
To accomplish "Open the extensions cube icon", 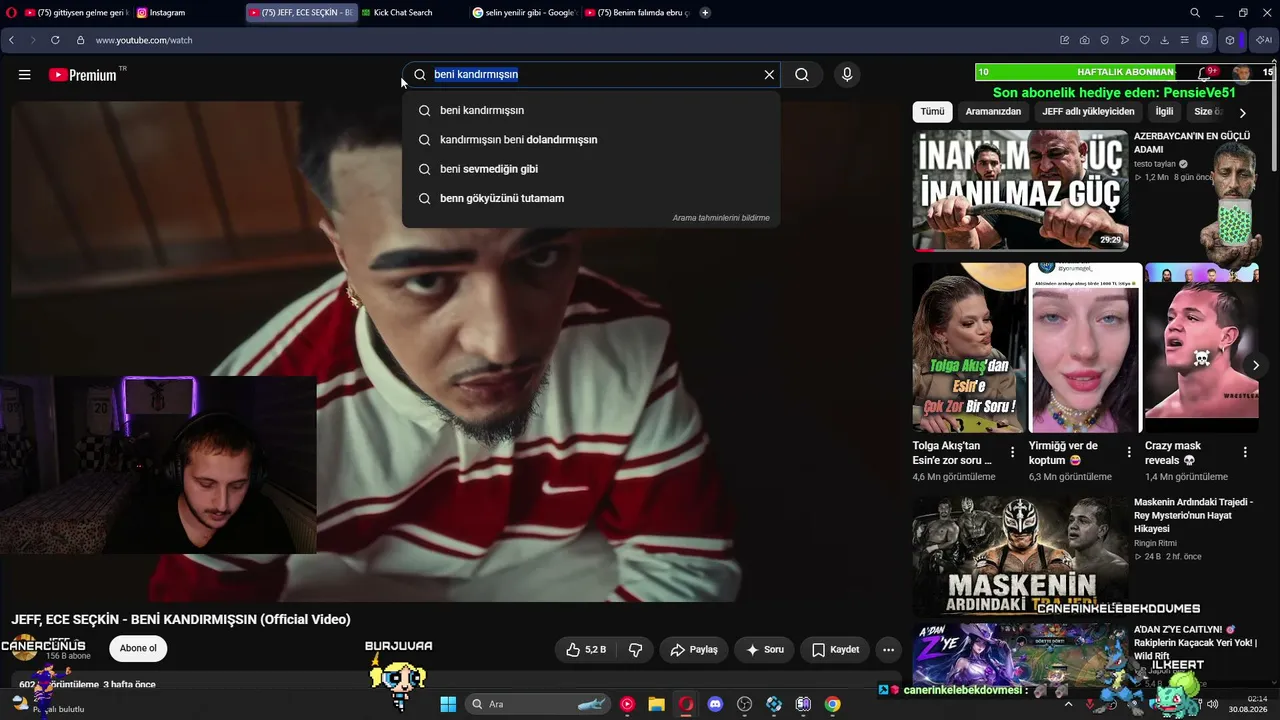I will [x=1230, y=40].
